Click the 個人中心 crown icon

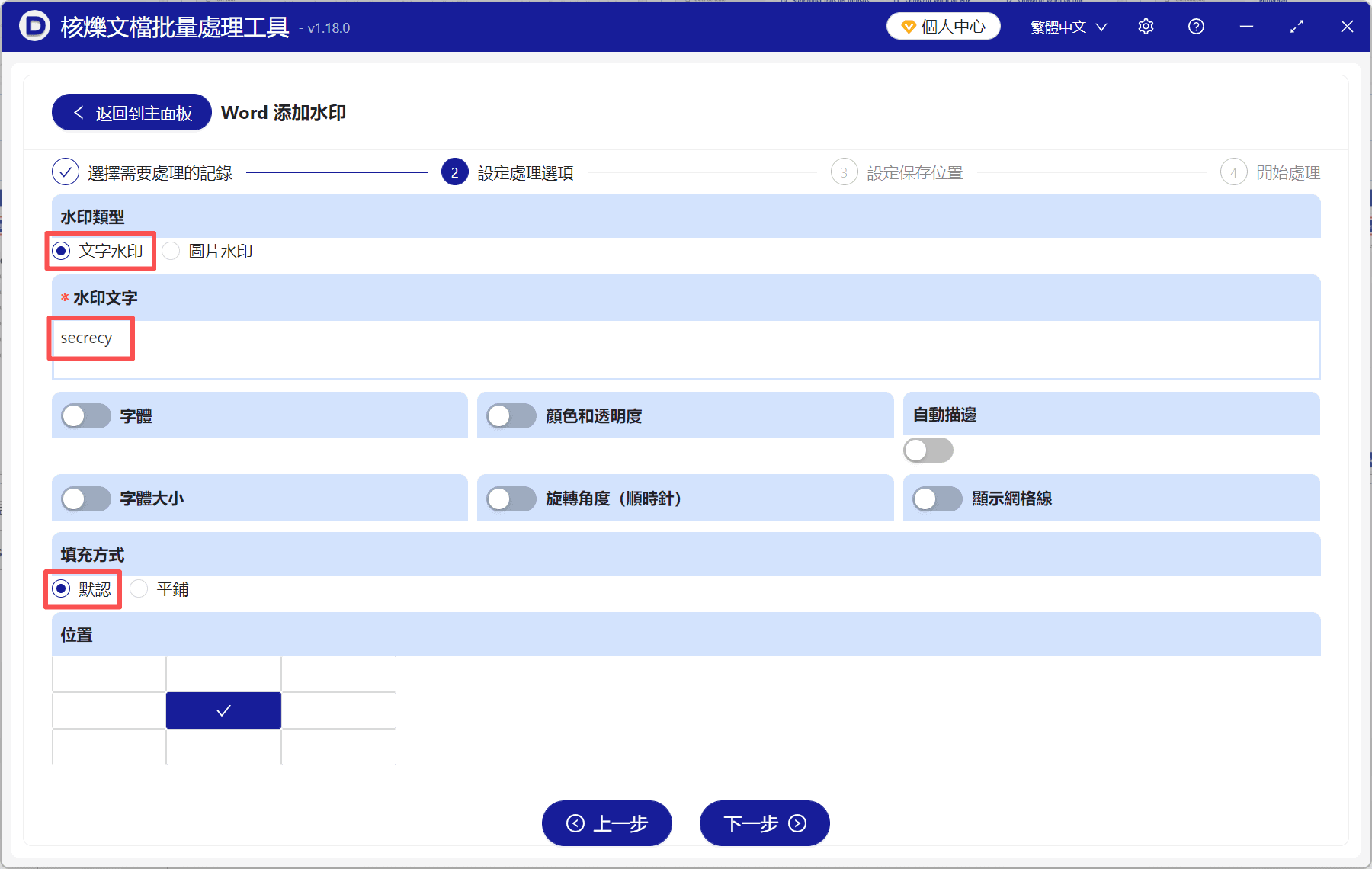click(908, 26)
